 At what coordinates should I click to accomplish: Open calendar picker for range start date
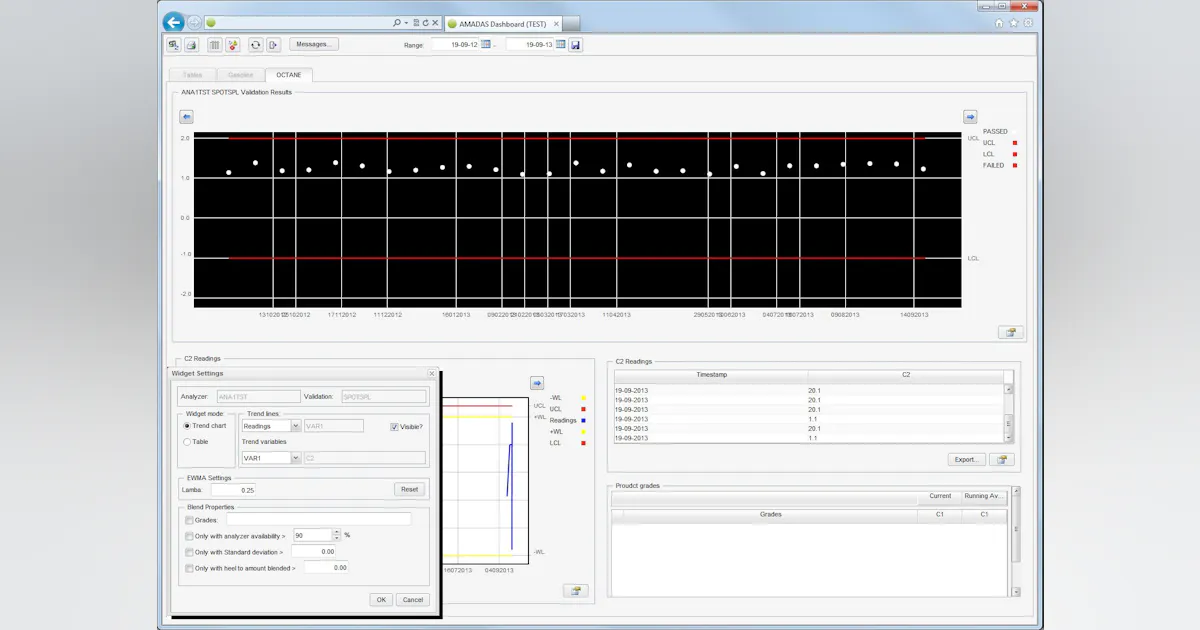pyautogui.click(x=486, y=44)
